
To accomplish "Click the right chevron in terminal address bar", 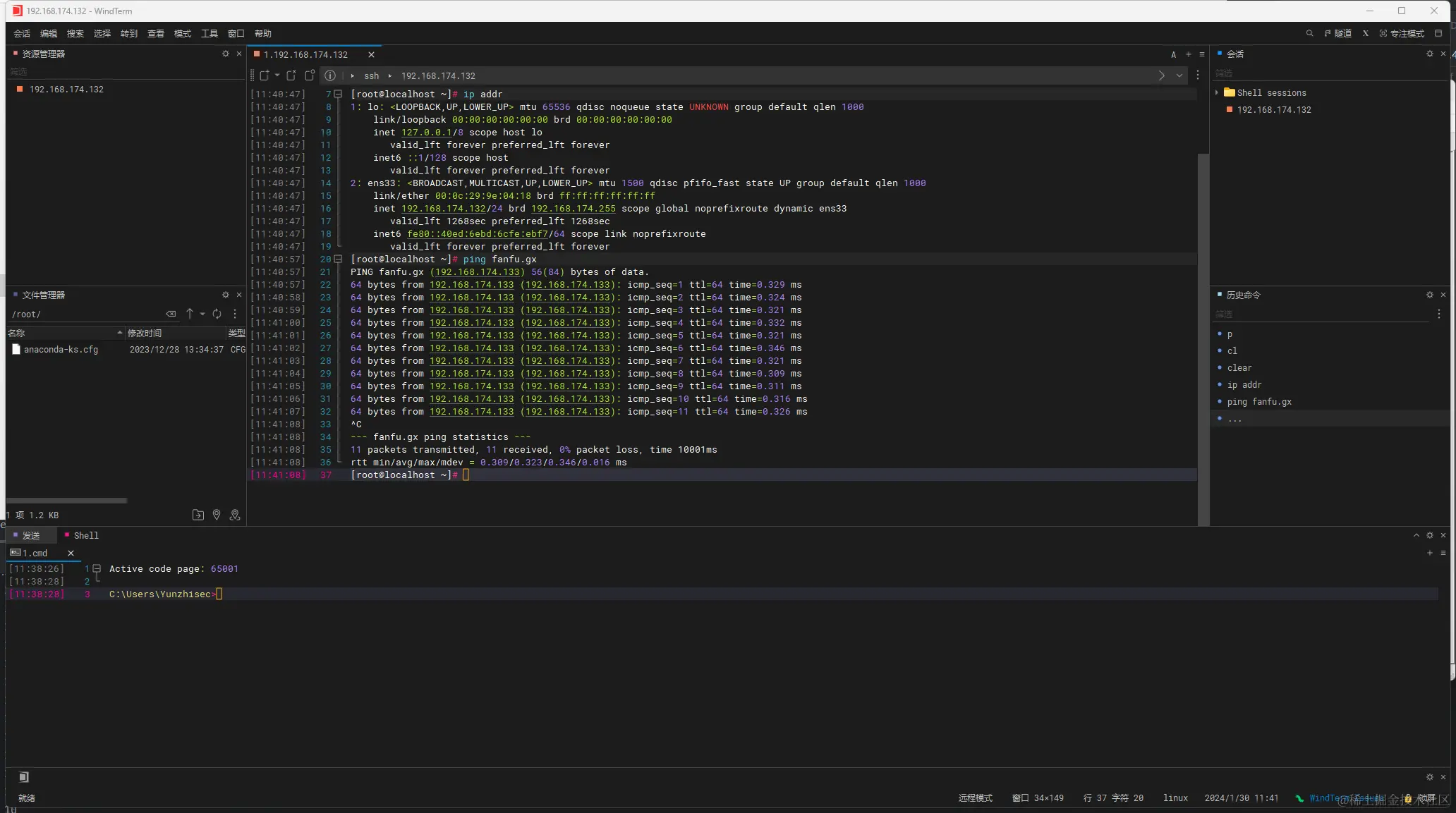I will [x=1162, y=75].
